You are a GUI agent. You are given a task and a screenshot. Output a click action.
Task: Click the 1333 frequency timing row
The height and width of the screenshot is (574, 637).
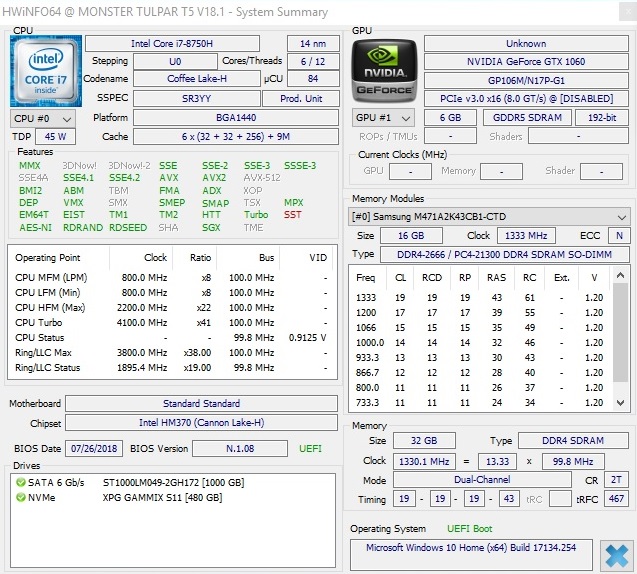pos(481,298)
